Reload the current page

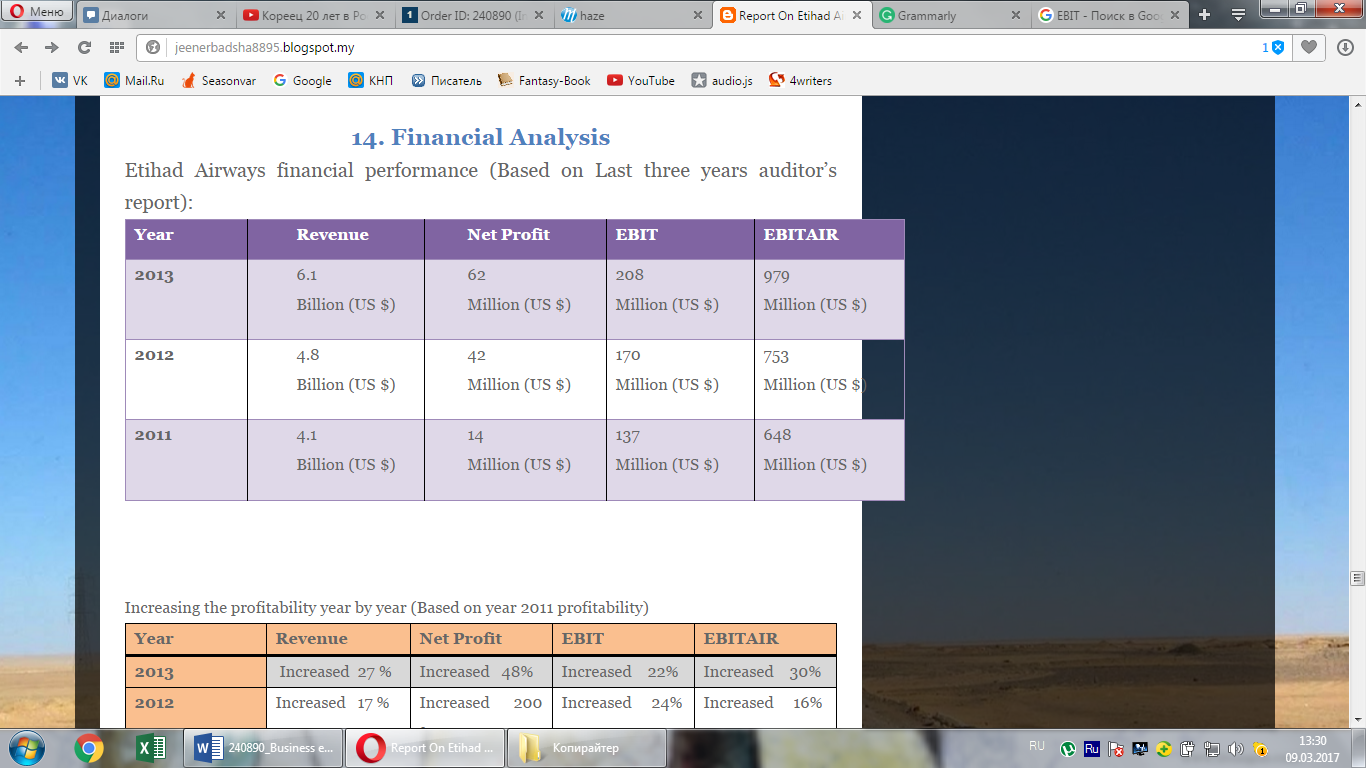point(84,48)
